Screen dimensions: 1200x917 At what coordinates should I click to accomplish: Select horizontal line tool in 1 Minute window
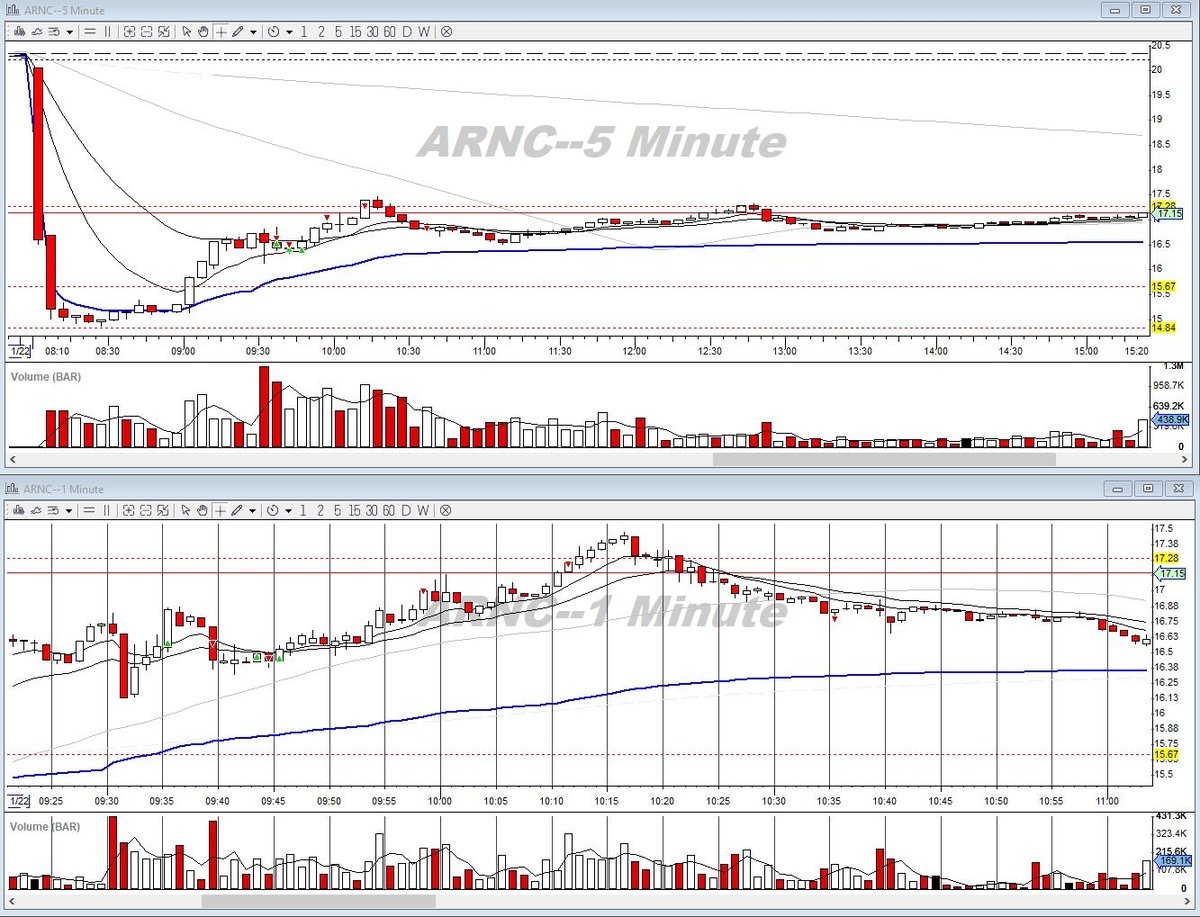coord(90,510)
